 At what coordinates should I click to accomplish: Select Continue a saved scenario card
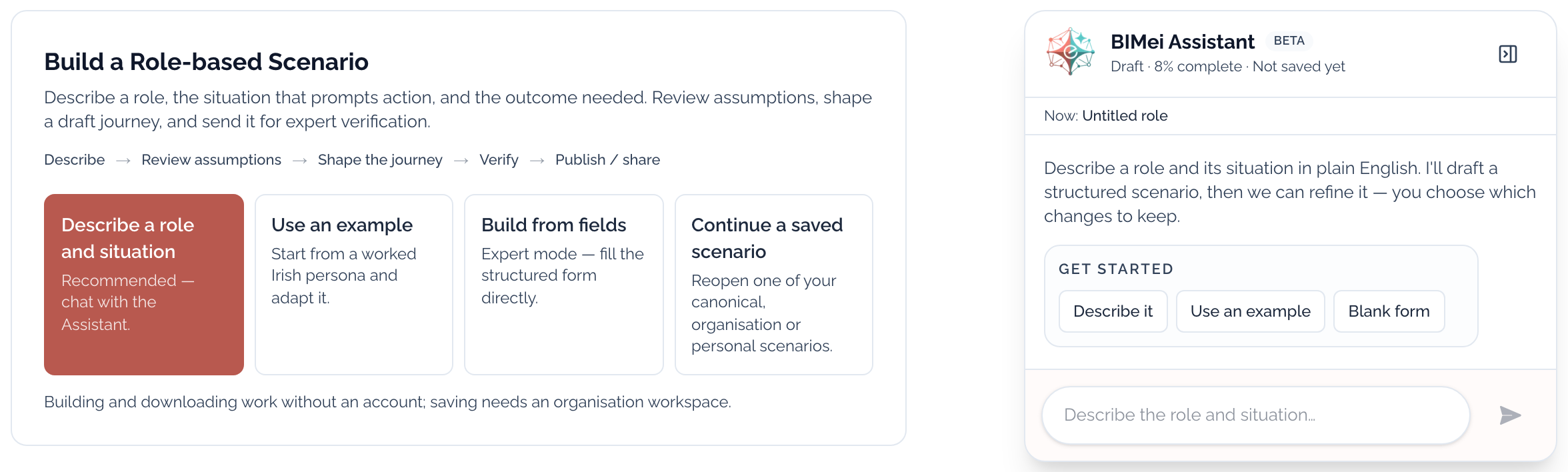click(x=774, y=285)
